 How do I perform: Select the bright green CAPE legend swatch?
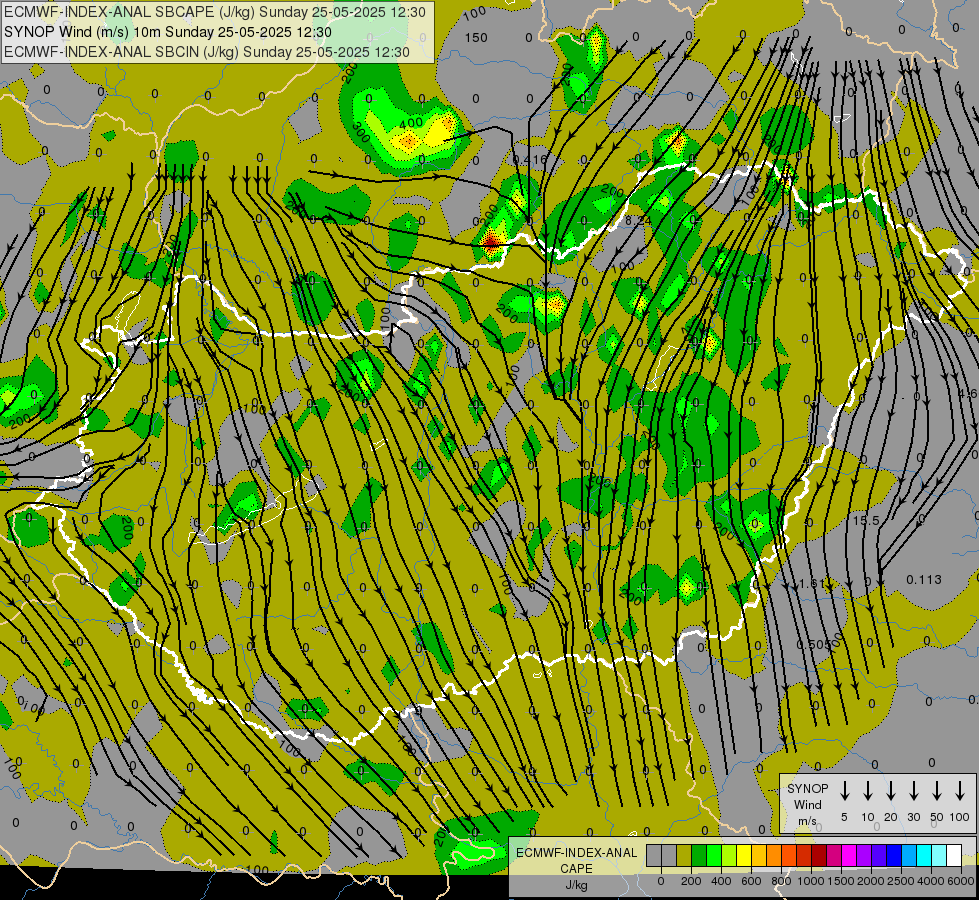714,855
